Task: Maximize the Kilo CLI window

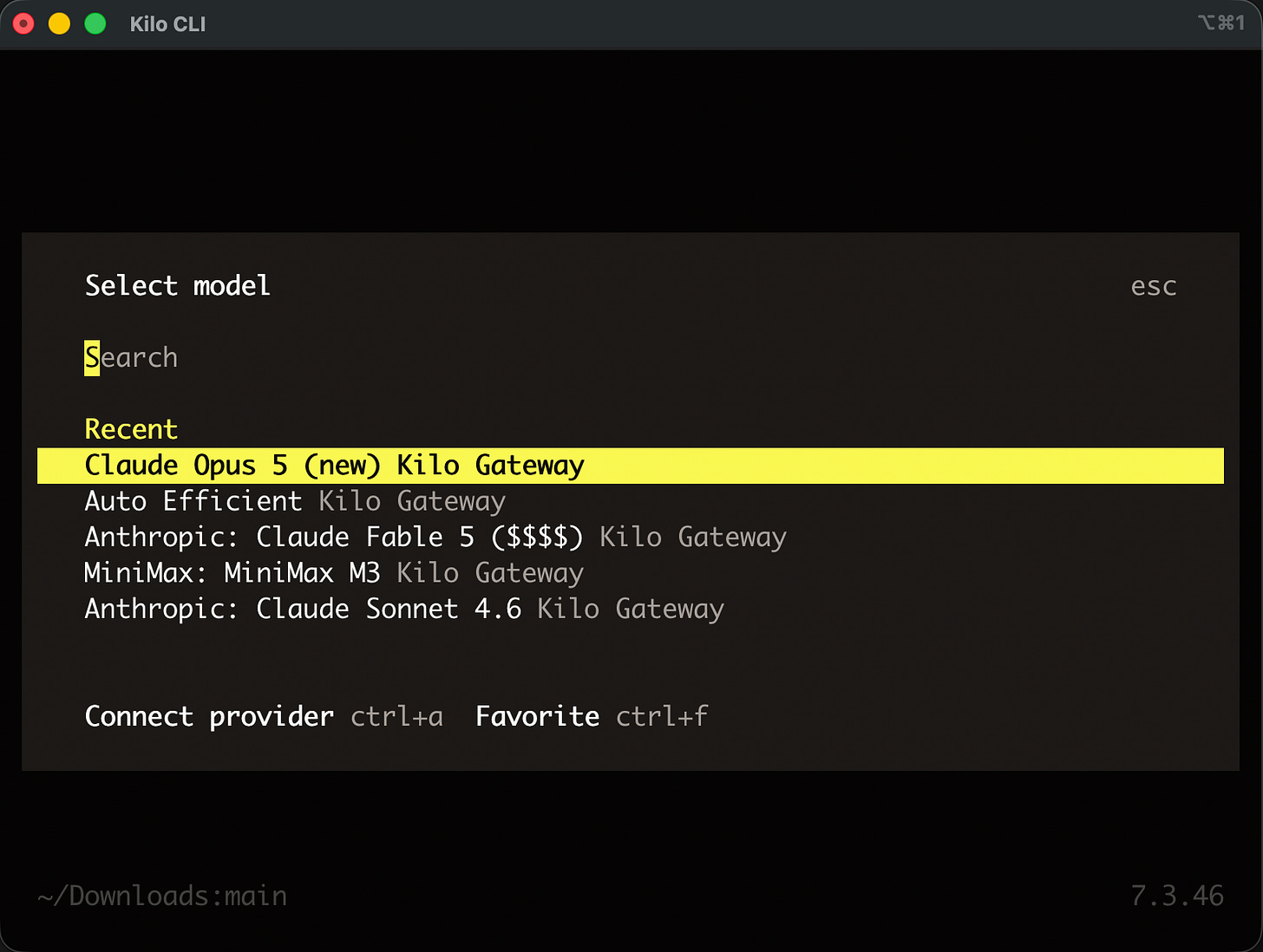Action: click(x=95, y=23)
